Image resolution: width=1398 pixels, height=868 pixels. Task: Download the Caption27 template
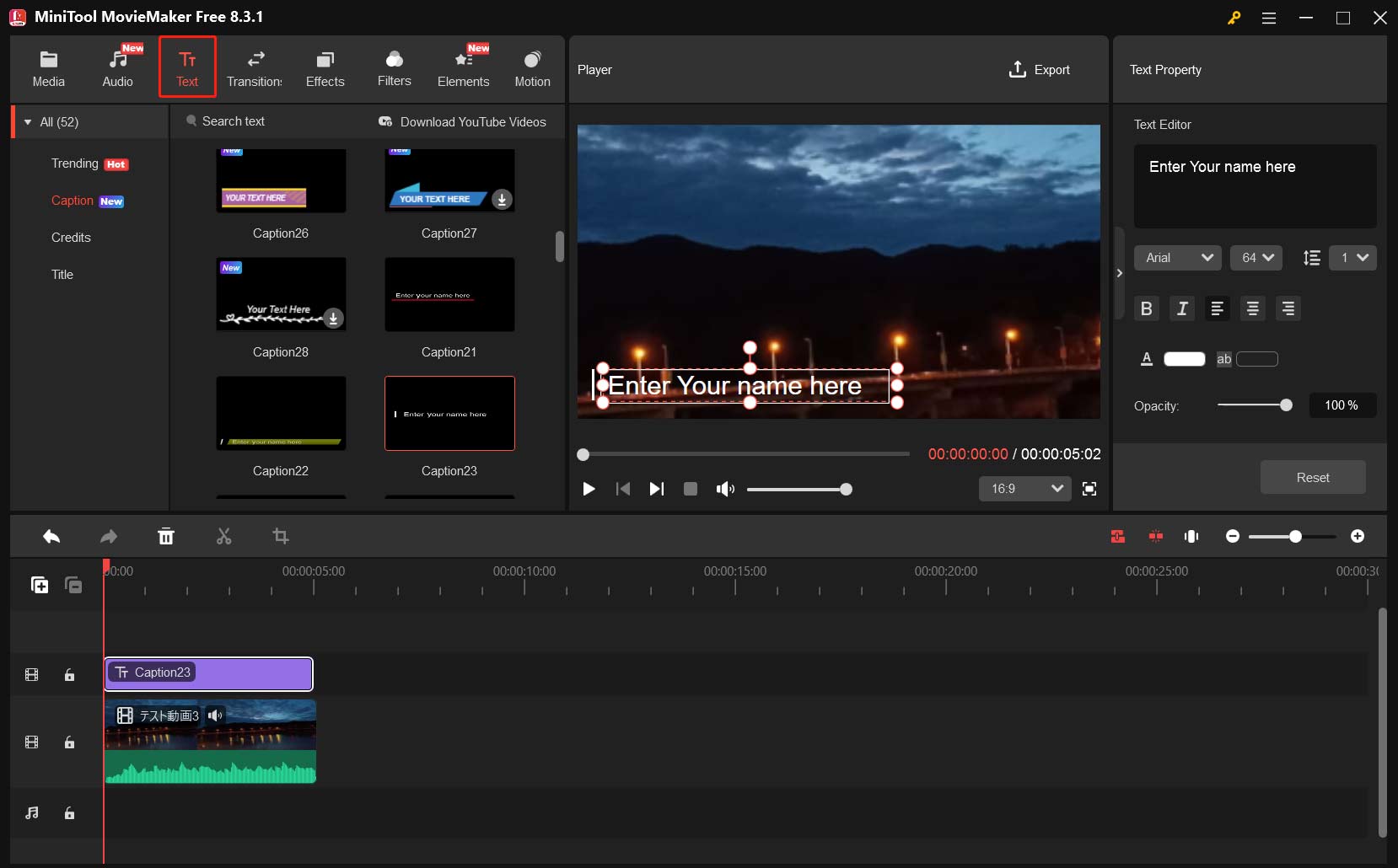(x=502, y=200)
